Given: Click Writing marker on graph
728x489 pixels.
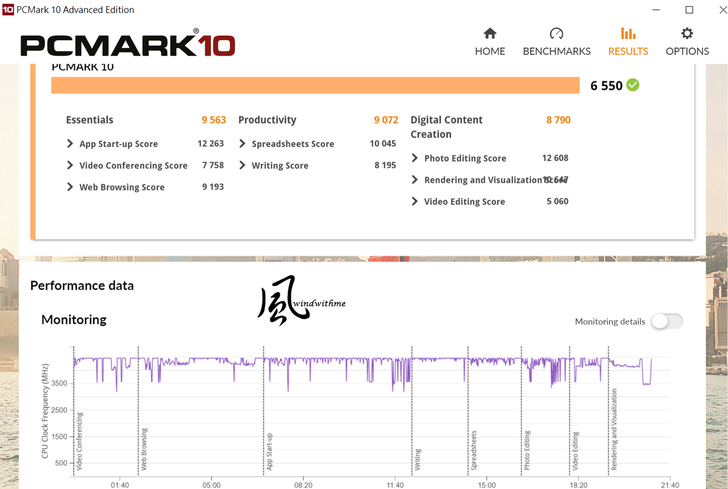Looking at the screenshot, I should point(417,460).
